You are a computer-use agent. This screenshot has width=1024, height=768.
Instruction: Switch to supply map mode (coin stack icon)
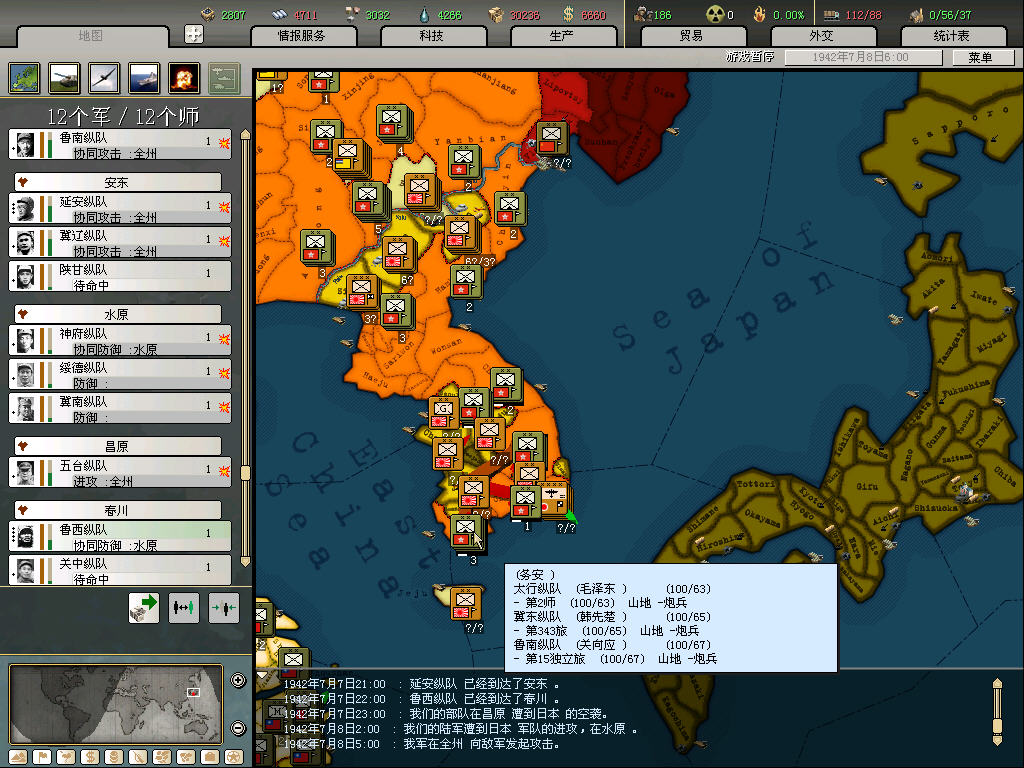[x=114, y=758]
